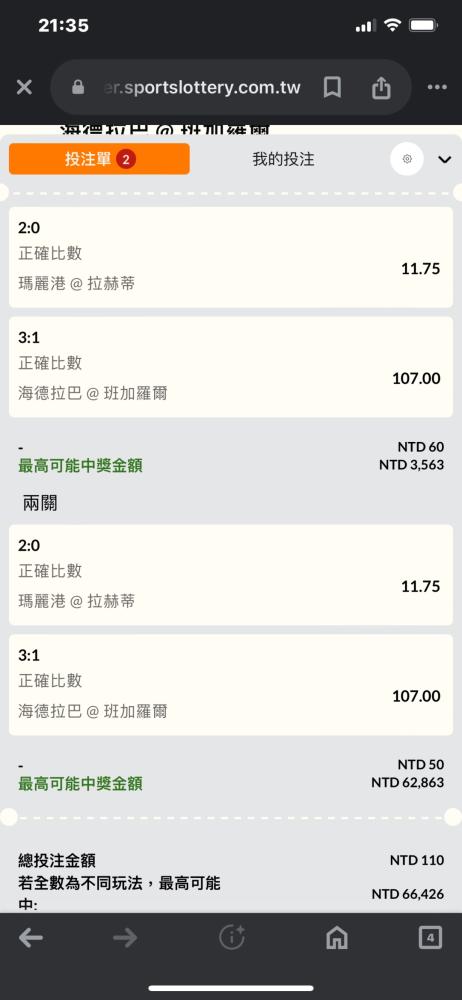This screenshot has height=1000, width=462.
Task: Switch to the 投注單 tab
Action: click(100, 159)
